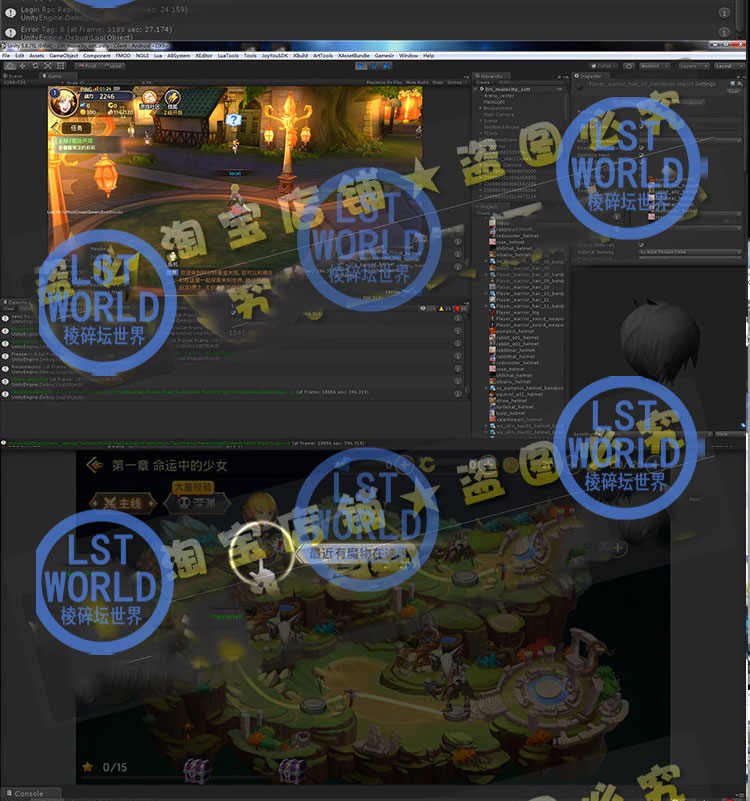
Task: Click the 0/15 star progress count
Action: pos(114,767)
